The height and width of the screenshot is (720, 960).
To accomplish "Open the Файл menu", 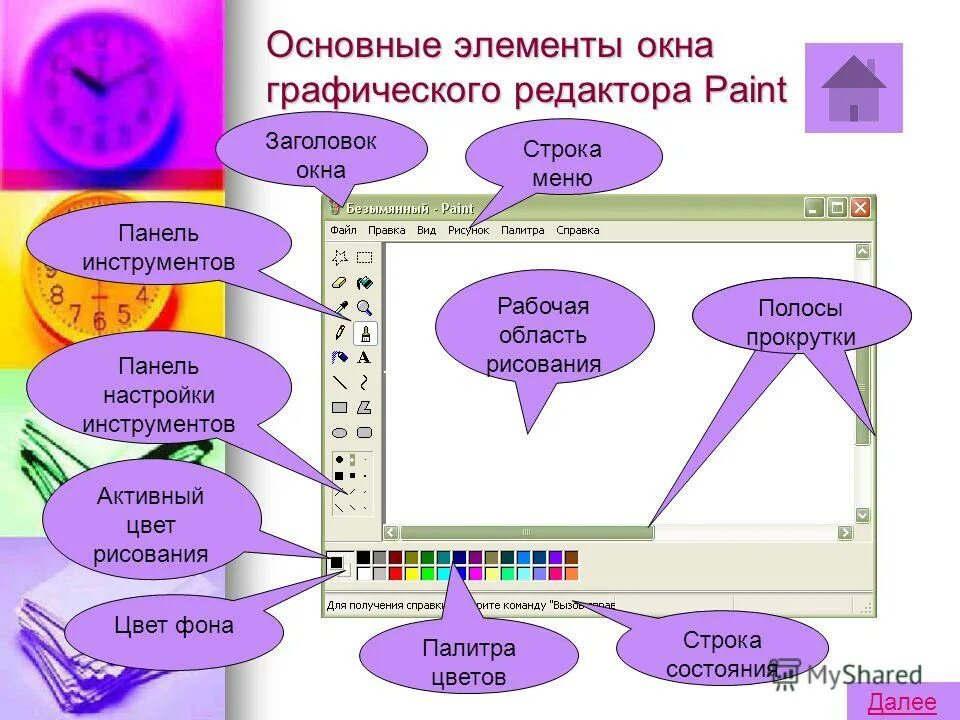I will [x=343, y=230].
